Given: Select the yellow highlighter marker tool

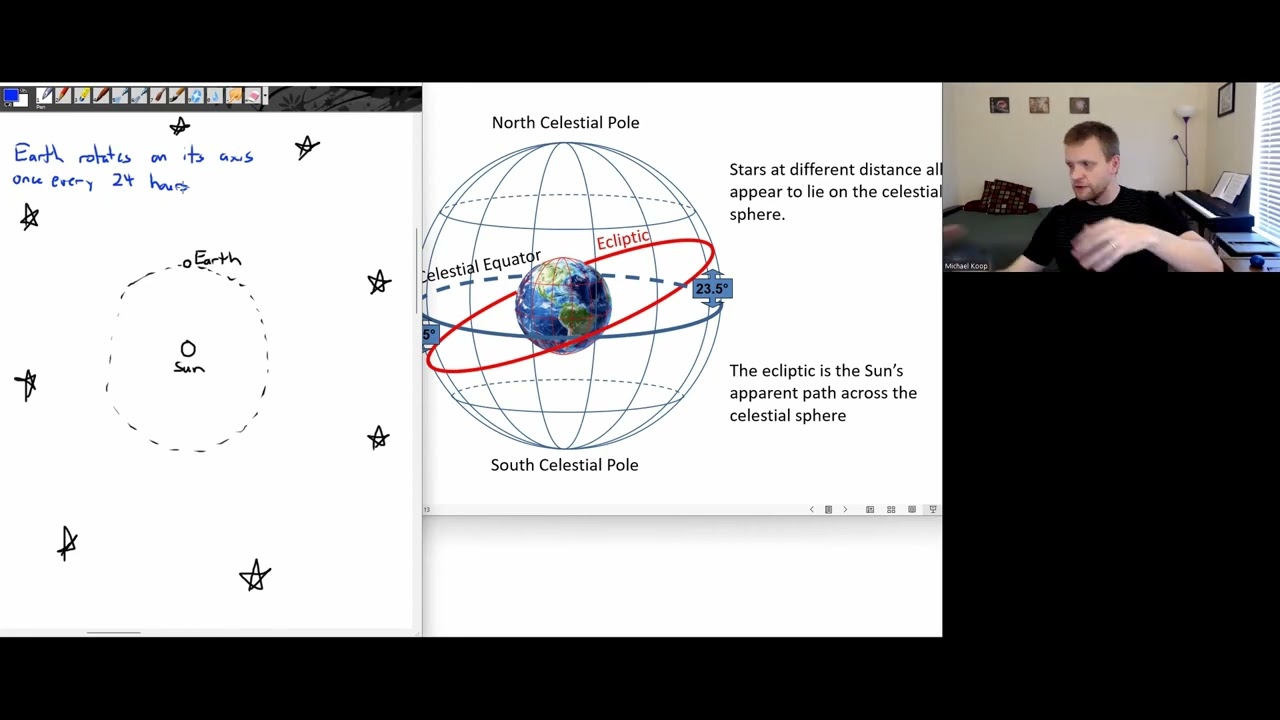Looking at the screenshot, I should click(x=82, y=96).
